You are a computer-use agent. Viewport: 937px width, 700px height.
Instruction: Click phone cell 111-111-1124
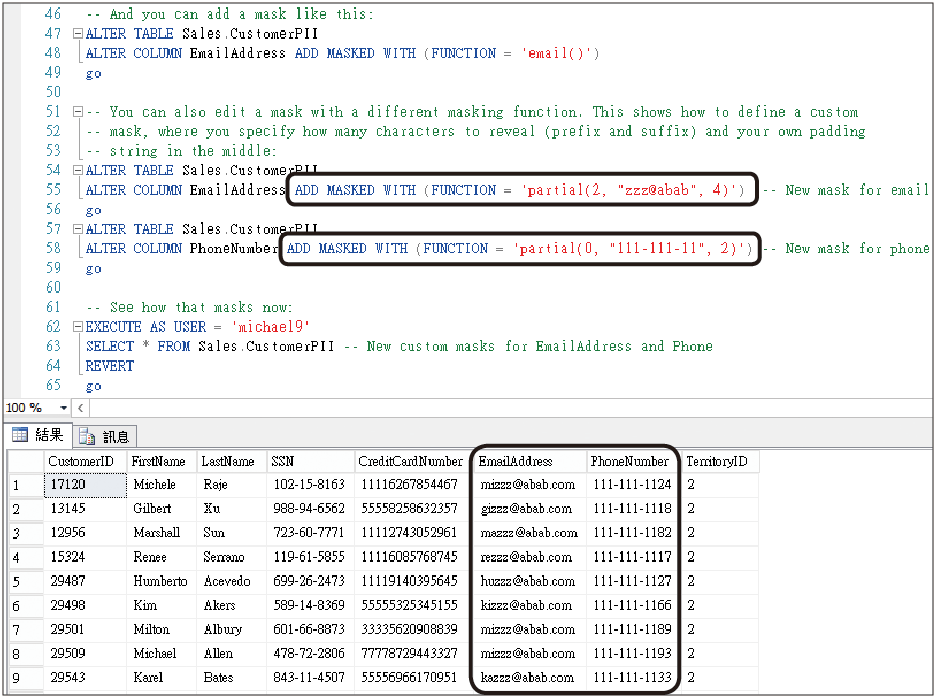[x=633, y=485]
